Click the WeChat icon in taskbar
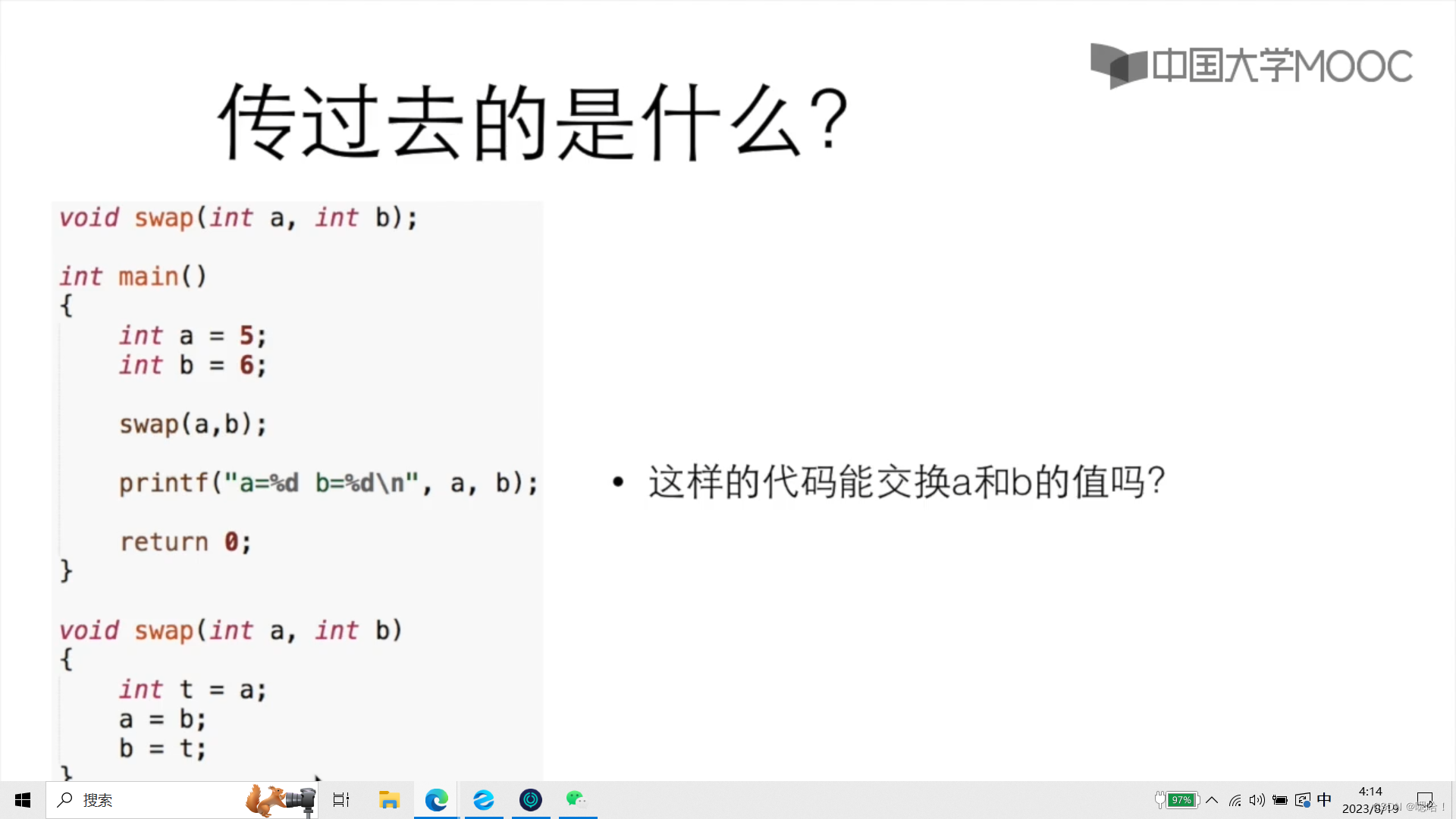Image resolution: width=1456 pixels, height=819 pixels. (x=578, y=799)
